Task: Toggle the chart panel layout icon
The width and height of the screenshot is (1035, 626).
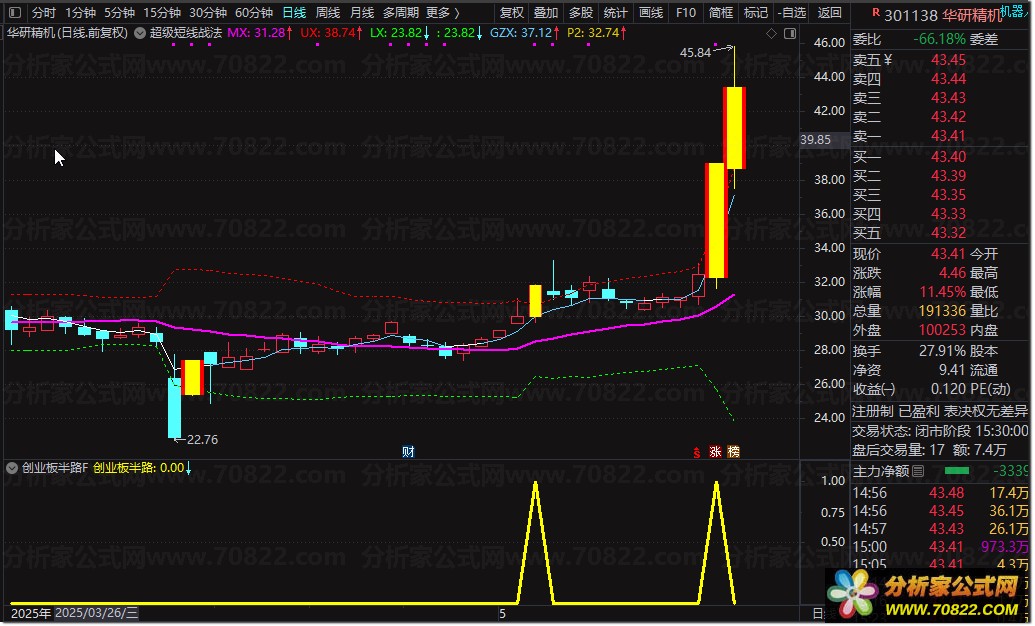Action: pos(789,34)
